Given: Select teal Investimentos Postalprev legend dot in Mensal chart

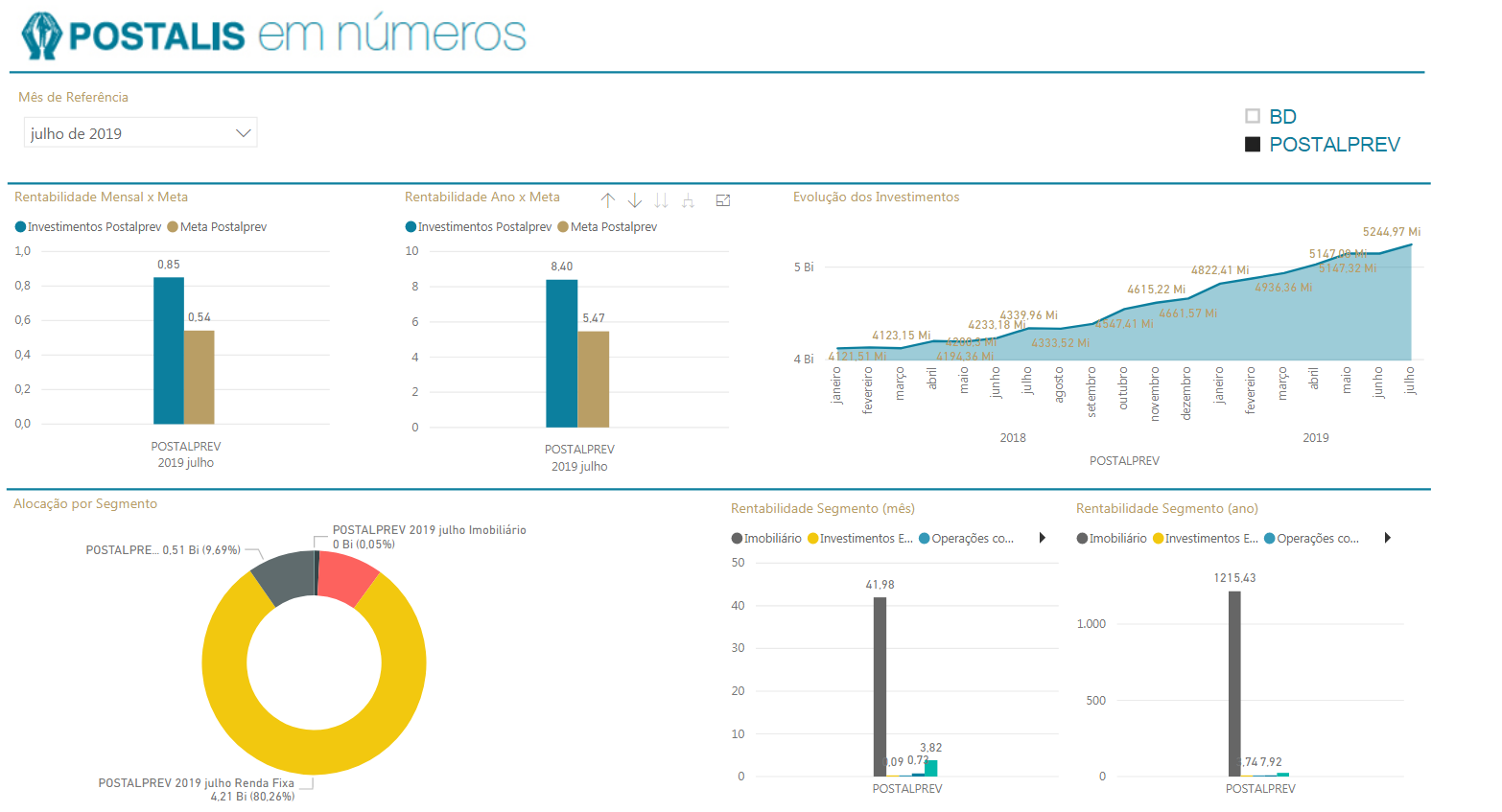Looking at the screenshot, I should (x=20, y=227).
